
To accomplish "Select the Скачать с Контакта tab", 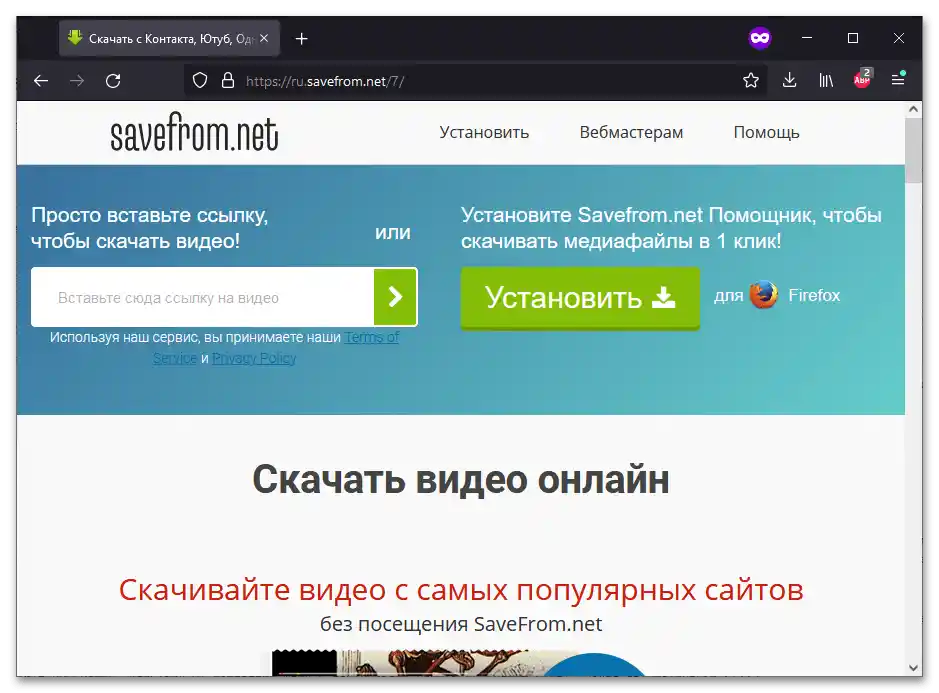I will pyautogui.click(x=169, y=38).
